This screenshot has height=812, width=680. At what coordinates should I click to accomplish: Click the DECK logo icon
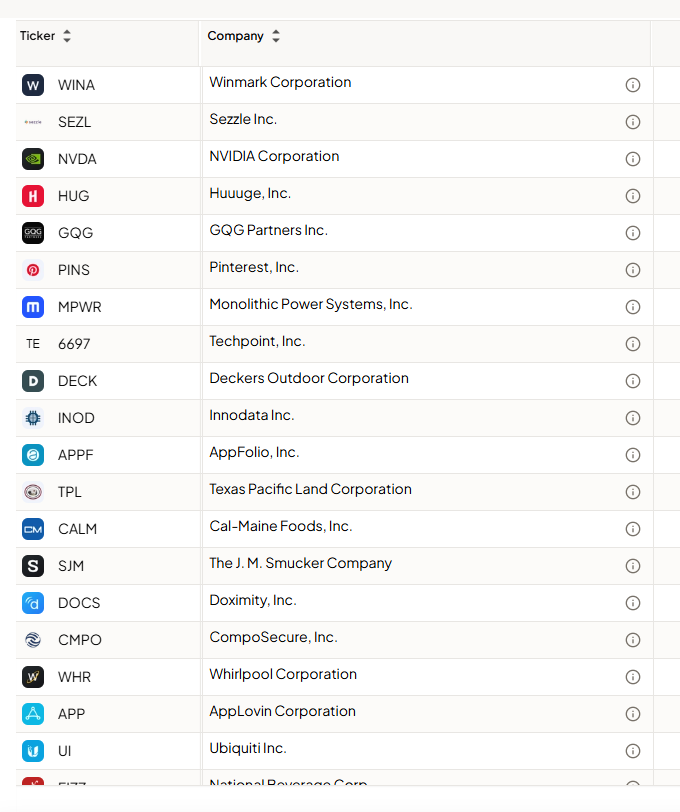(33, 381)
